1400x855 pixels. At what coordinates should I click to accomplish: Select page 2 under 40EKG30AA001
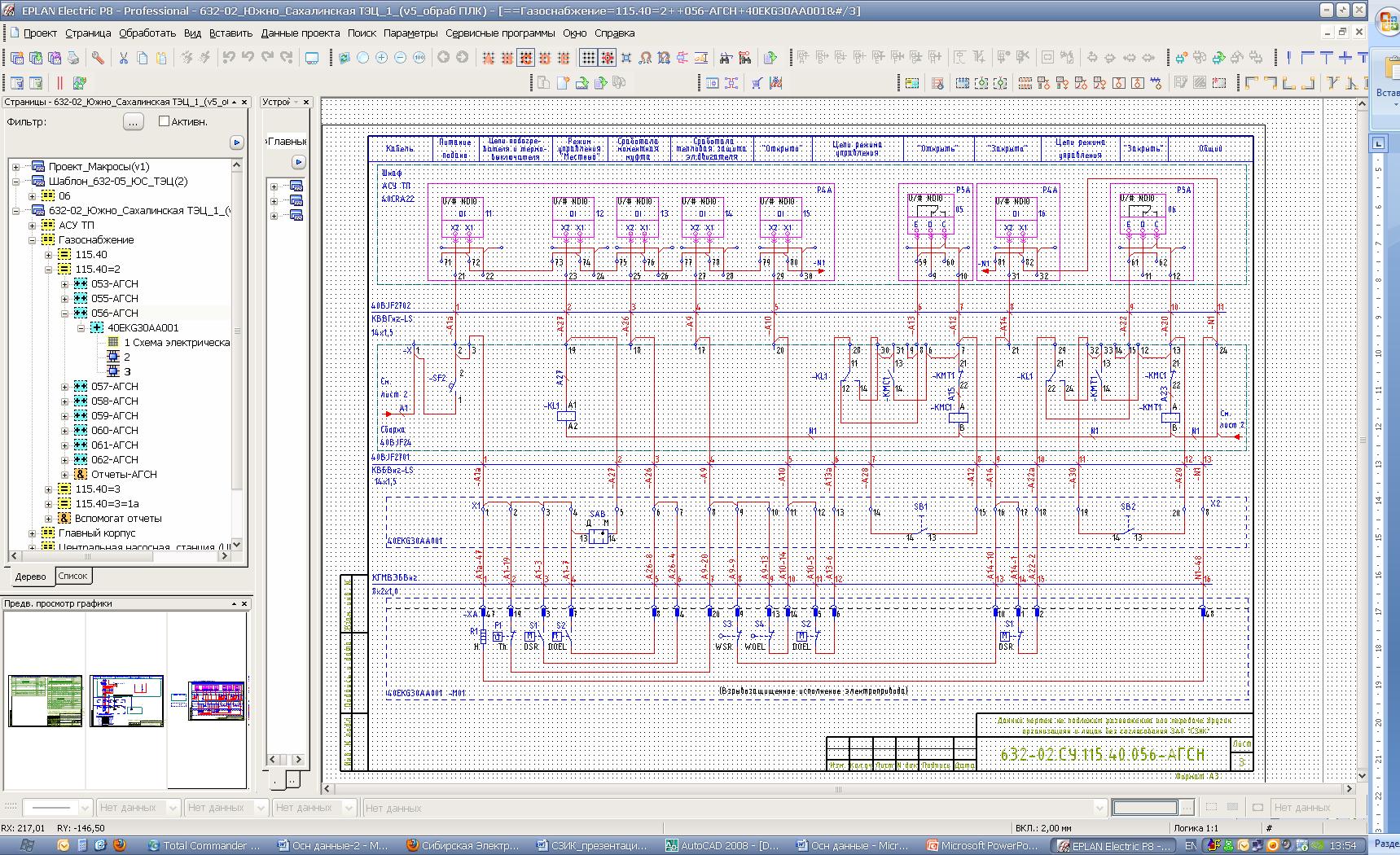pyautogui.click(x=126, y=357)
